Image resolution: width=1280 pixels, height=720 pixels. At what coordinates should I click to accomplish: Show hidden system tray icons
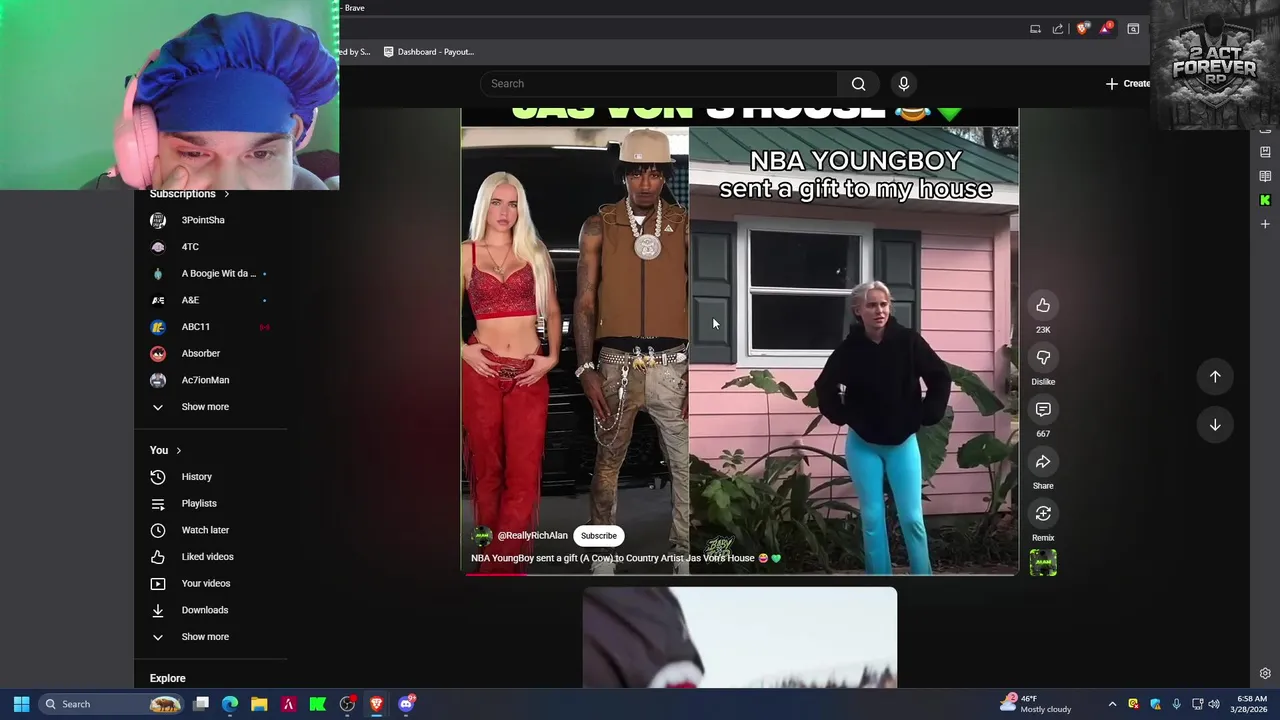pyautogui.click(x=1112, y=704)
